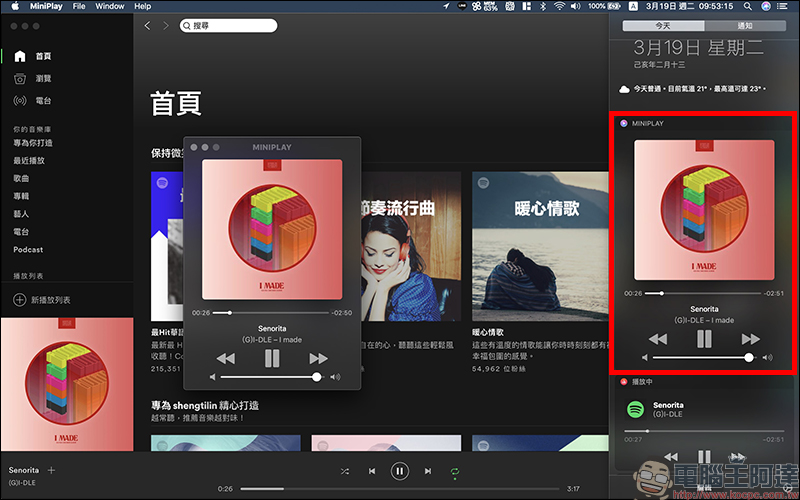Go forward with Spotify right arrow
The height and width of the screenshot is (500, 800).
pos(166,26)
